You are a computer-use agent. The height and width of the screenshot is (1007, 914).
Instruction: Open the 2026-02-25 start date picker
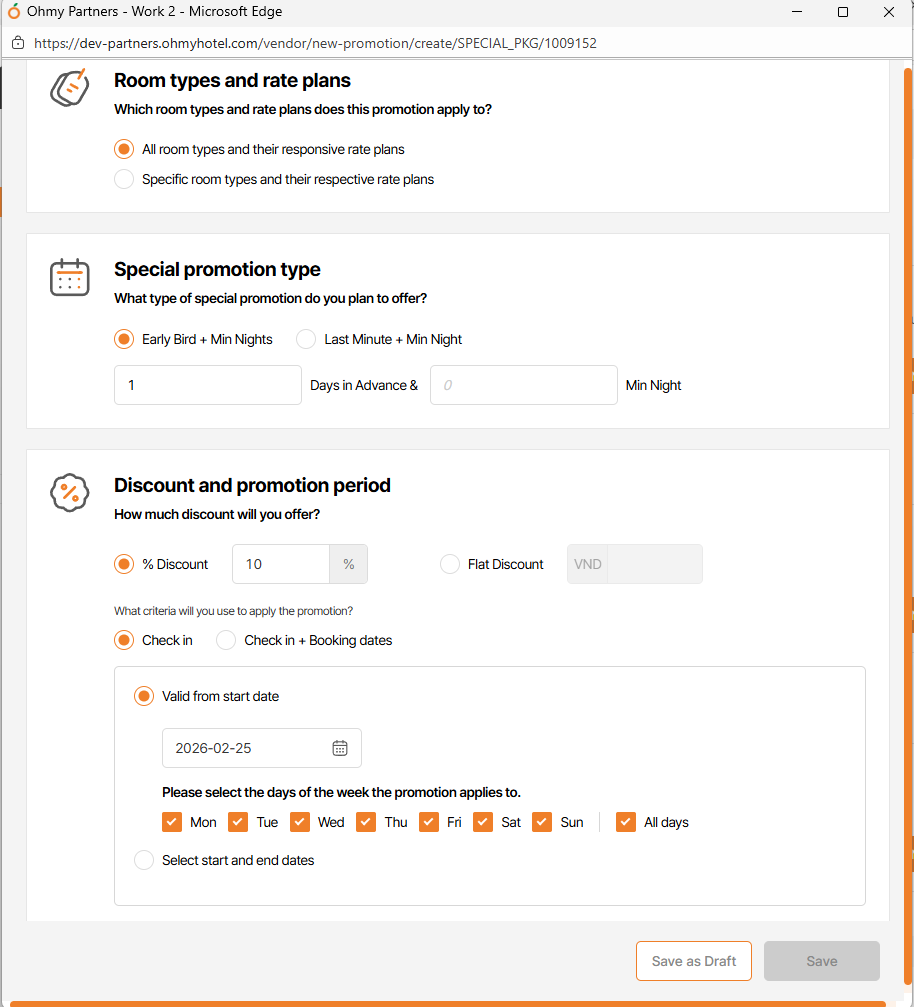point(250,748)
